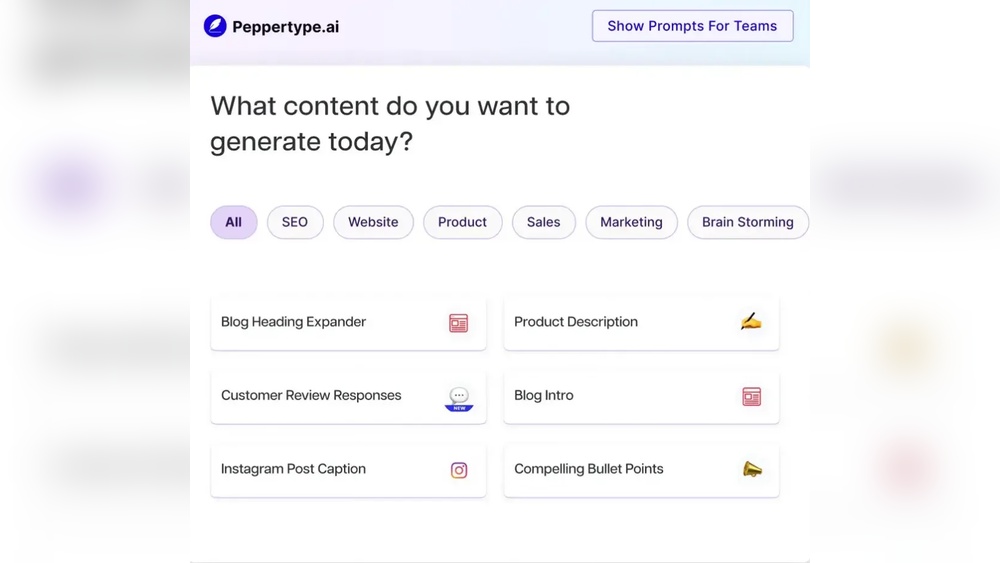Click the Blog Intro newspaper icon

click(x=752, y=397)
